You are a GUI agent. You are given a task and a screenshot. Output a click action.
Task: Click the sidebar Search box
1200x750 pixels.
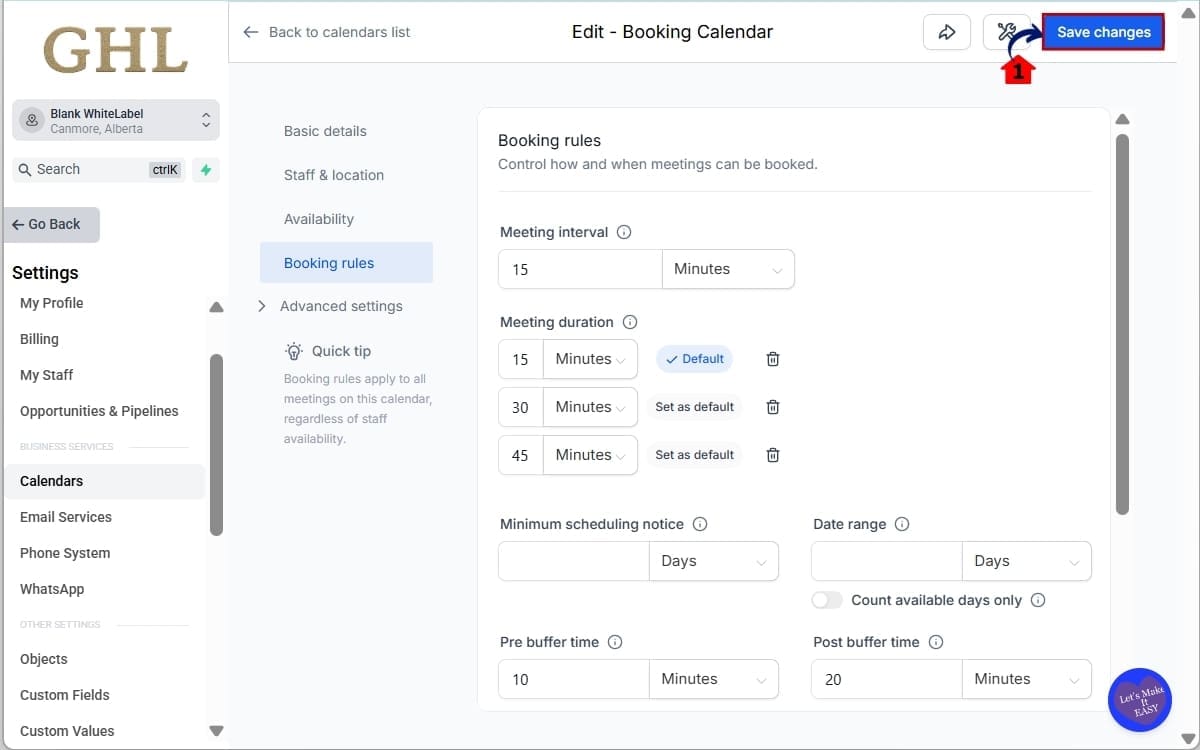[x=100, y=170]
